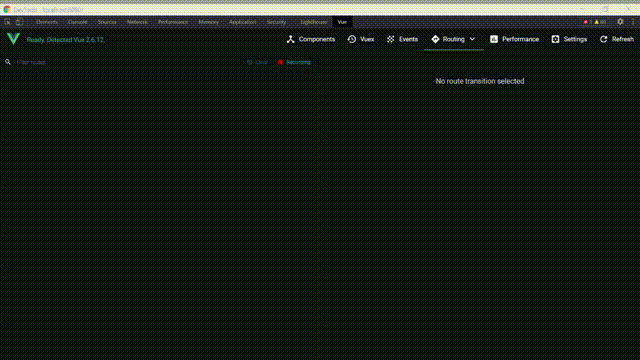Viewport: 640px width, 360px height.
Task: Switch to the Vue Performance view
Action: point(520,39)
